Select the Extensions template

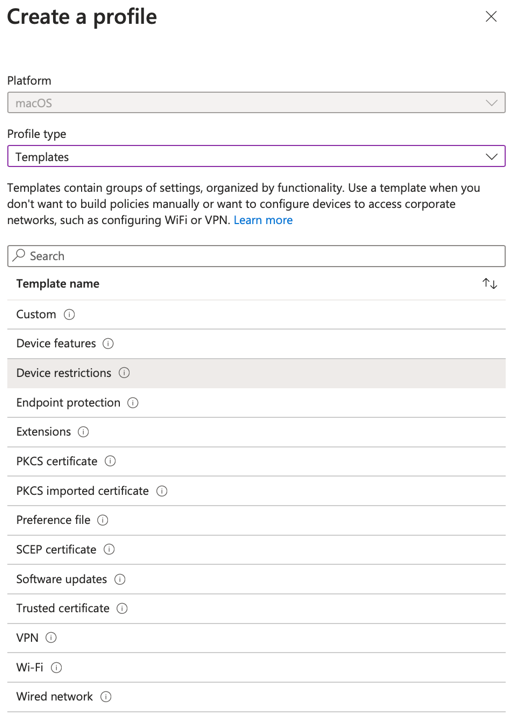point(256,432)
